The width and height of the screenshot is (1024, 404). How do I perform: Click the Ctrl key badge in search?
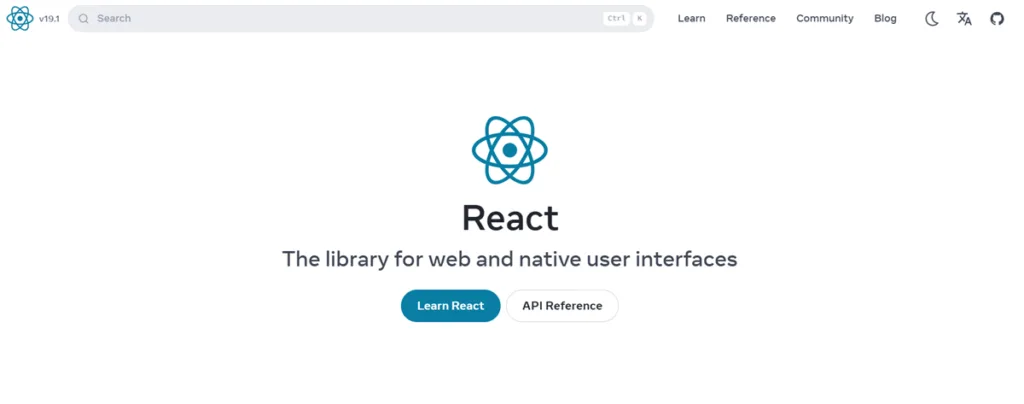[616, 18]
